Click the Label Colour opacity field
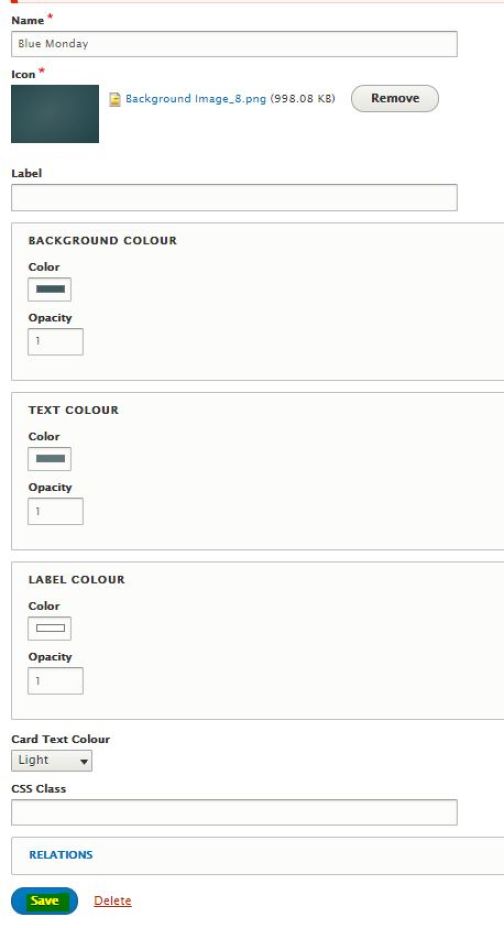Screen dimensions: 504x928 click(x=56, y=681)
